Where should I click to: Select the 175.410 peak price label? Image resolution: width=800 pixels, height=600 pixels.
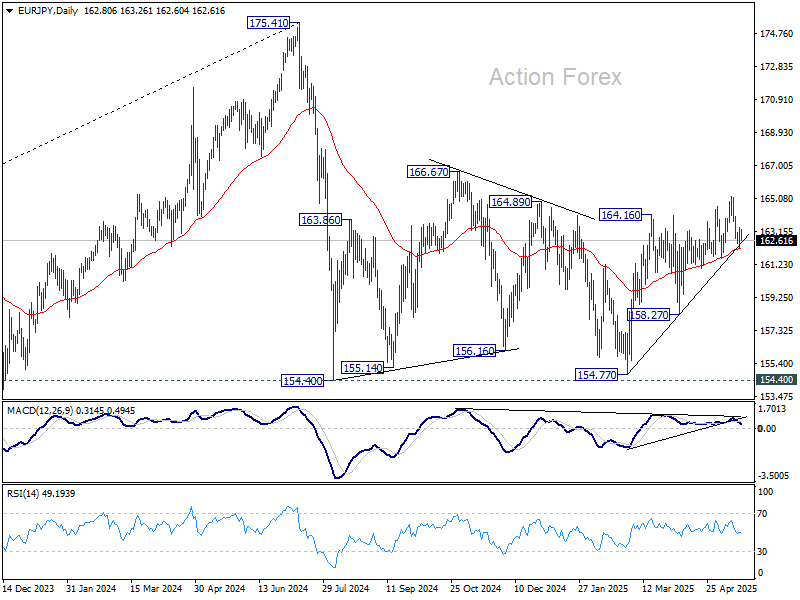[268, 23]
